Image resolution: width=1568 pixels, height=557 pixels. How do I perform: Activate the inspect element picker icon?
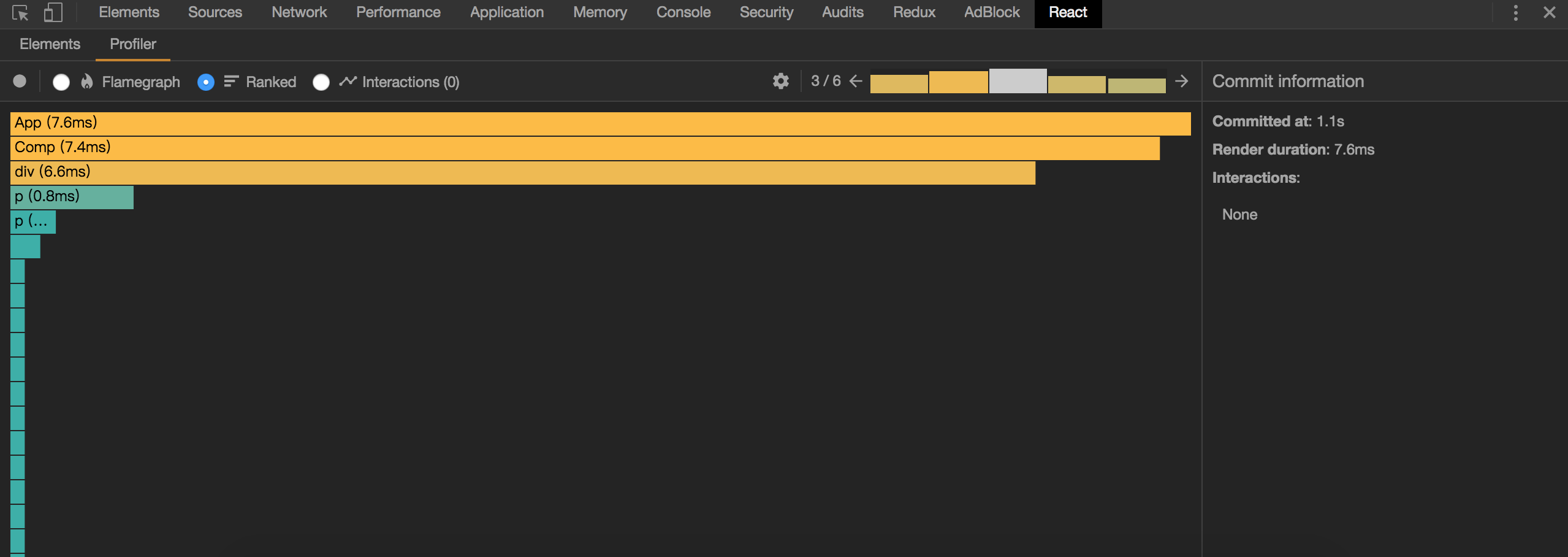20,13
